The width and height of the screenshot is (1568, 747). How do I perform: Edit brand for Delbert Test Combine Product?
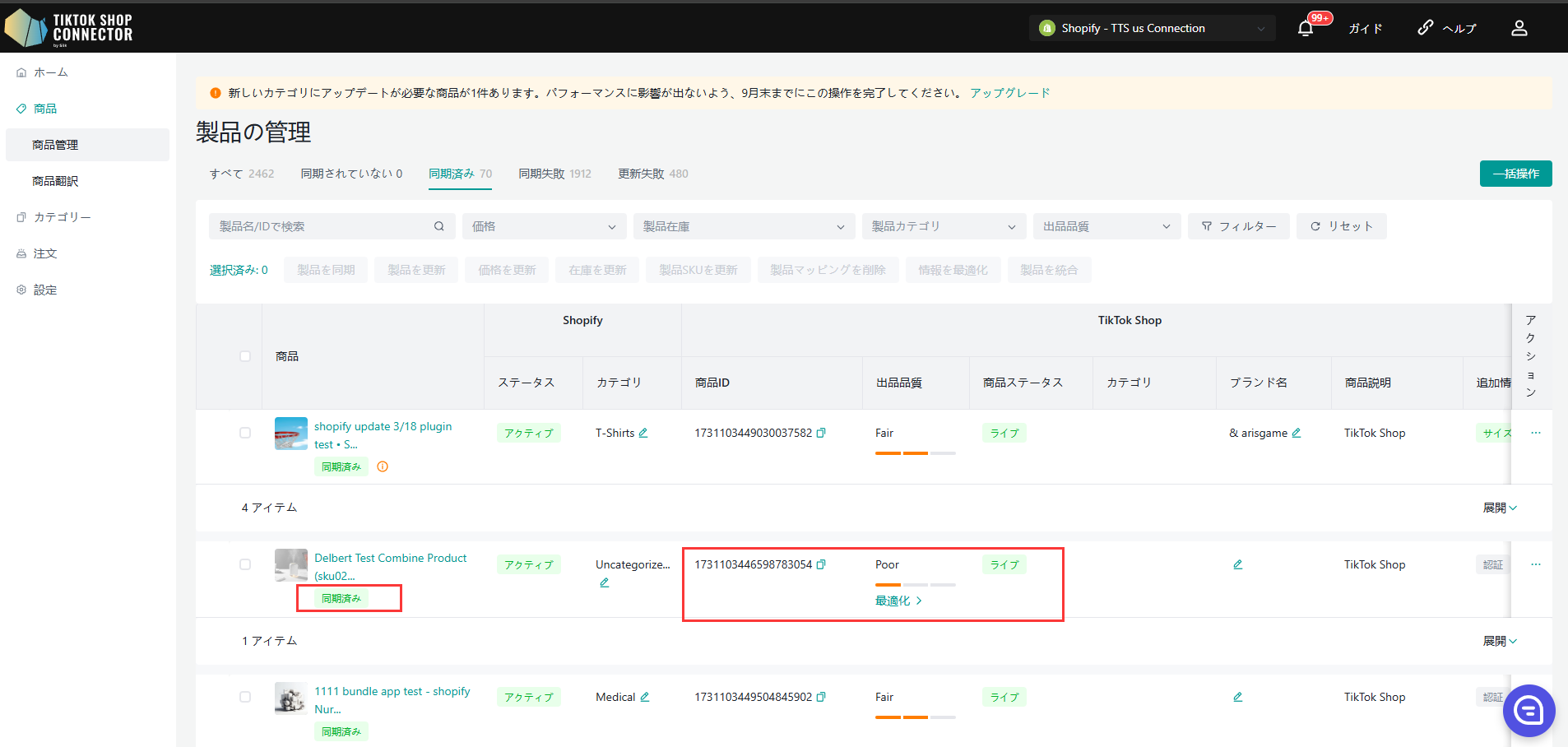point(1238,564)
